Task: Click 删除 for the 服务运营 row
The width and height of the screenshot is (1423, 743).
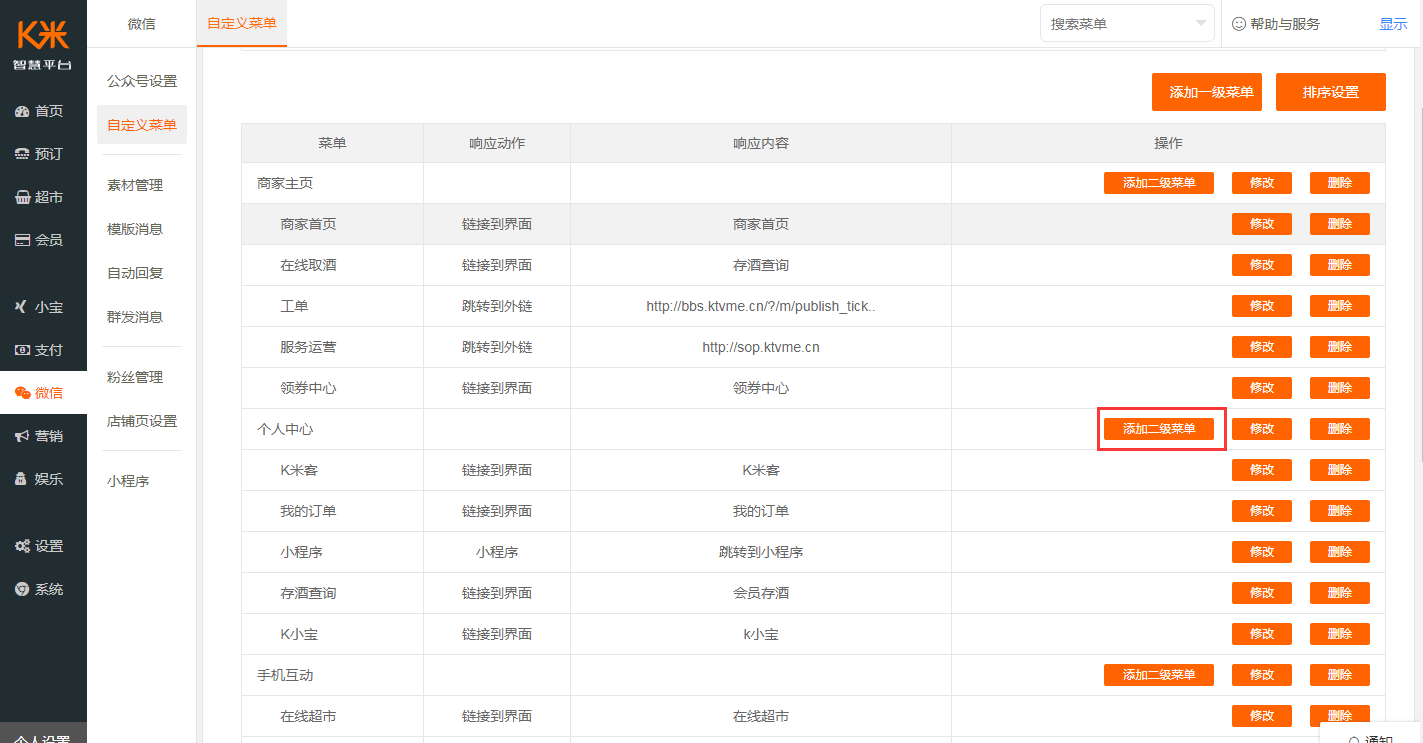Action: [1340, 347]
